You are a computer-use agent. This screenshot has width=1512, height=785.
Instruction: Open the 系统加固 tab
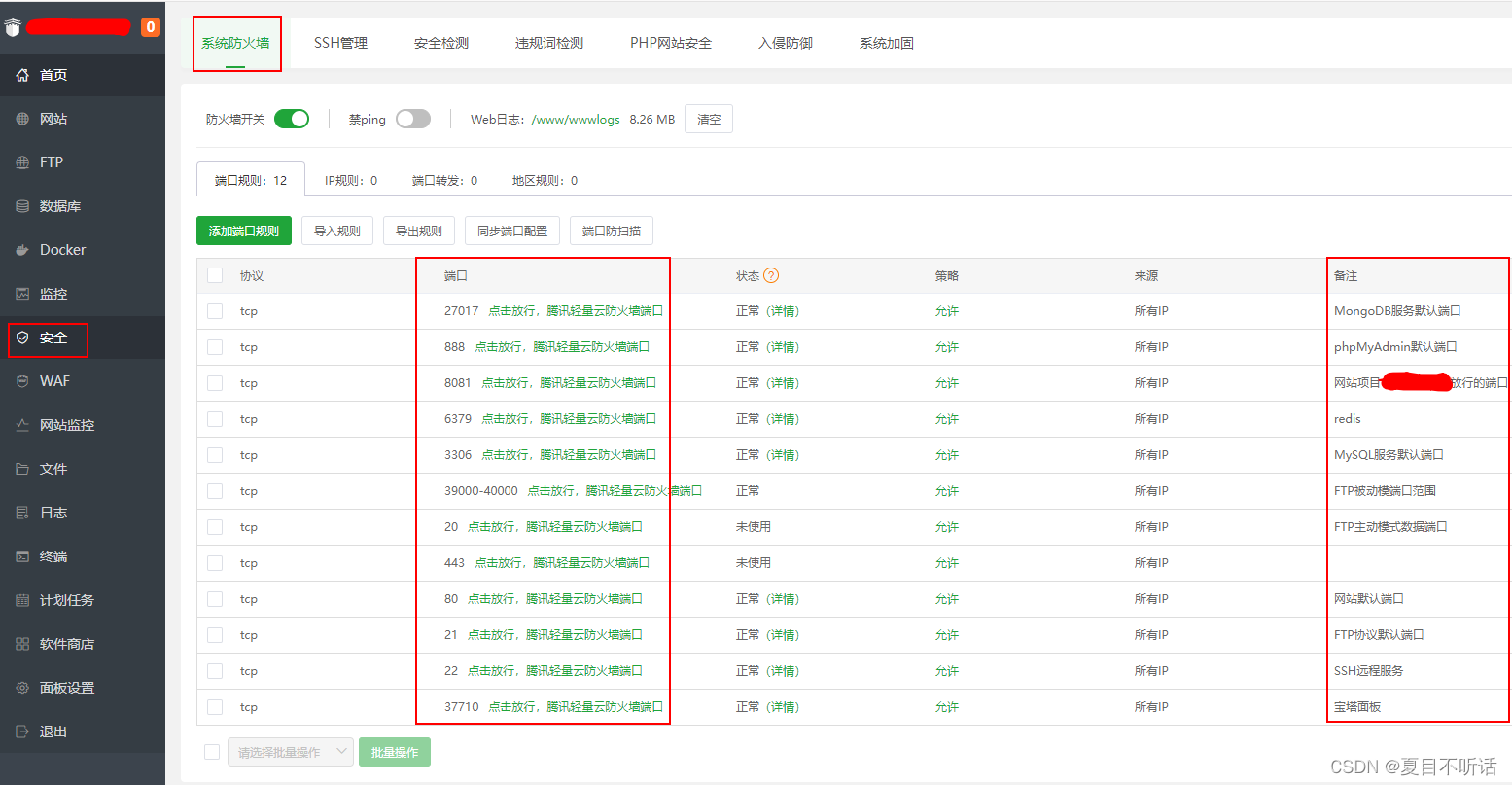click(x=887, y=43)
